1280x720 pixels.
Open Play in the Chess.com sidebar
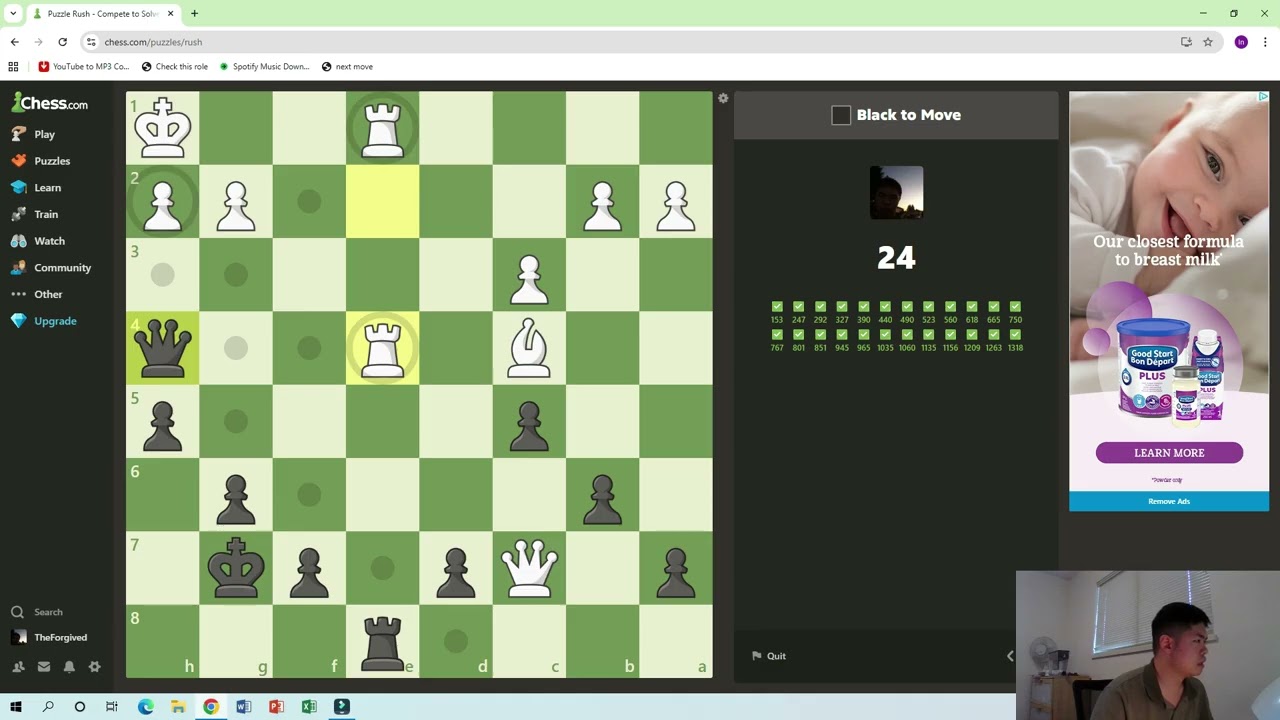[x=33, y=134]
